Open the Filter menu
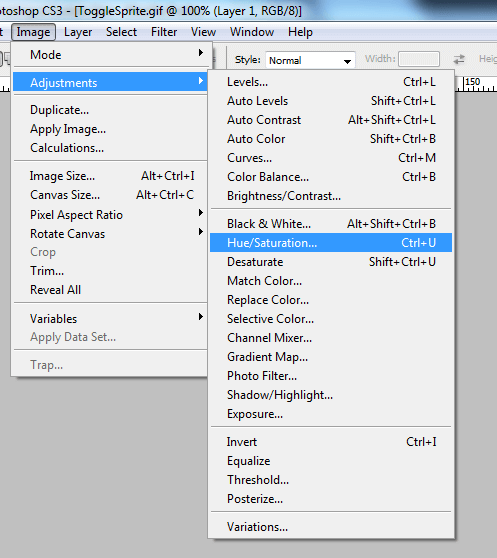This screenshot has width=497, height=558. pyautogui.click(x=164, y=32)
